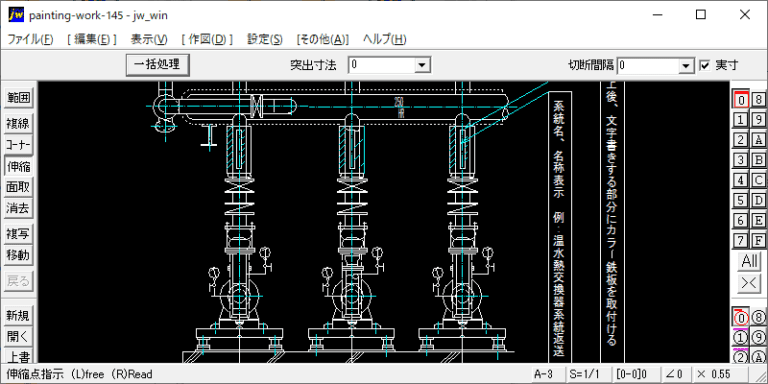The width and height of the screenshot is (768, 384).
Task: Expand the 突出寸法 dropdown
Action: [422, 65]
